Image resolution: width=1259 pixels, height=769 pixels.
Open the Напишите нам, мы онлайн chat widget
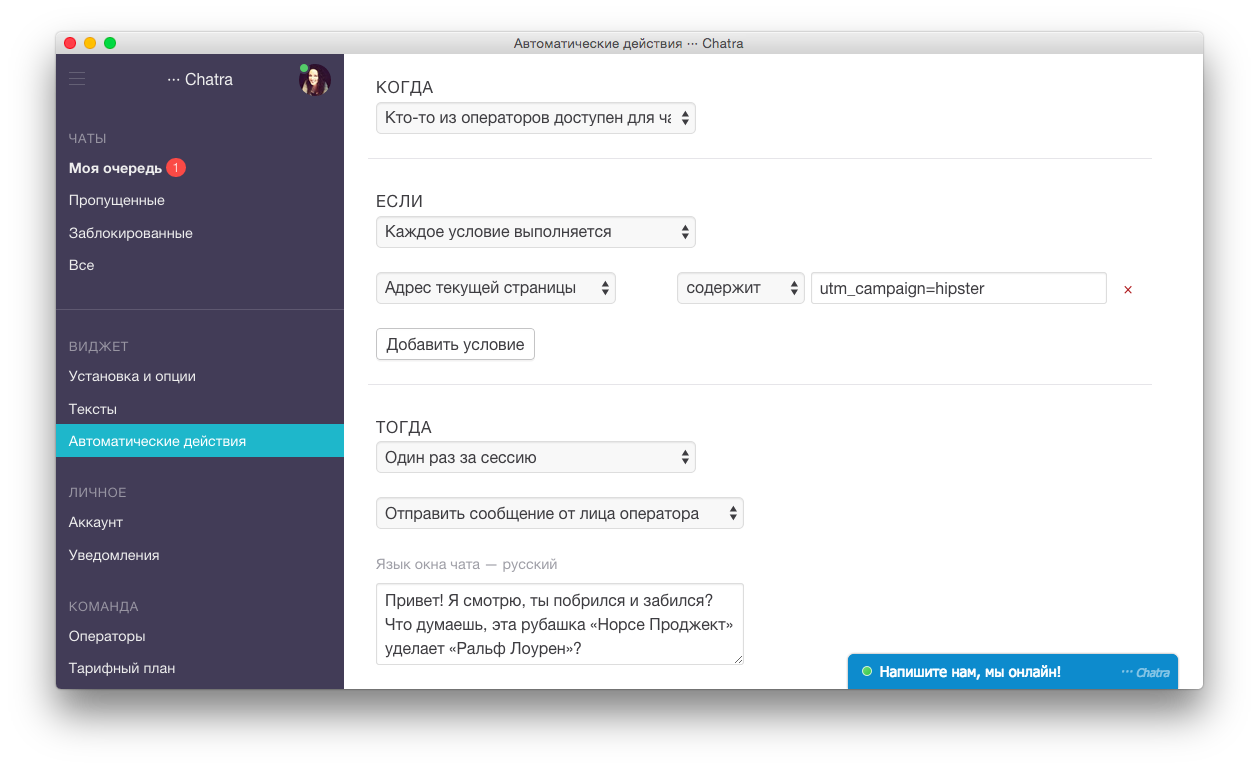tap(970, 672)
